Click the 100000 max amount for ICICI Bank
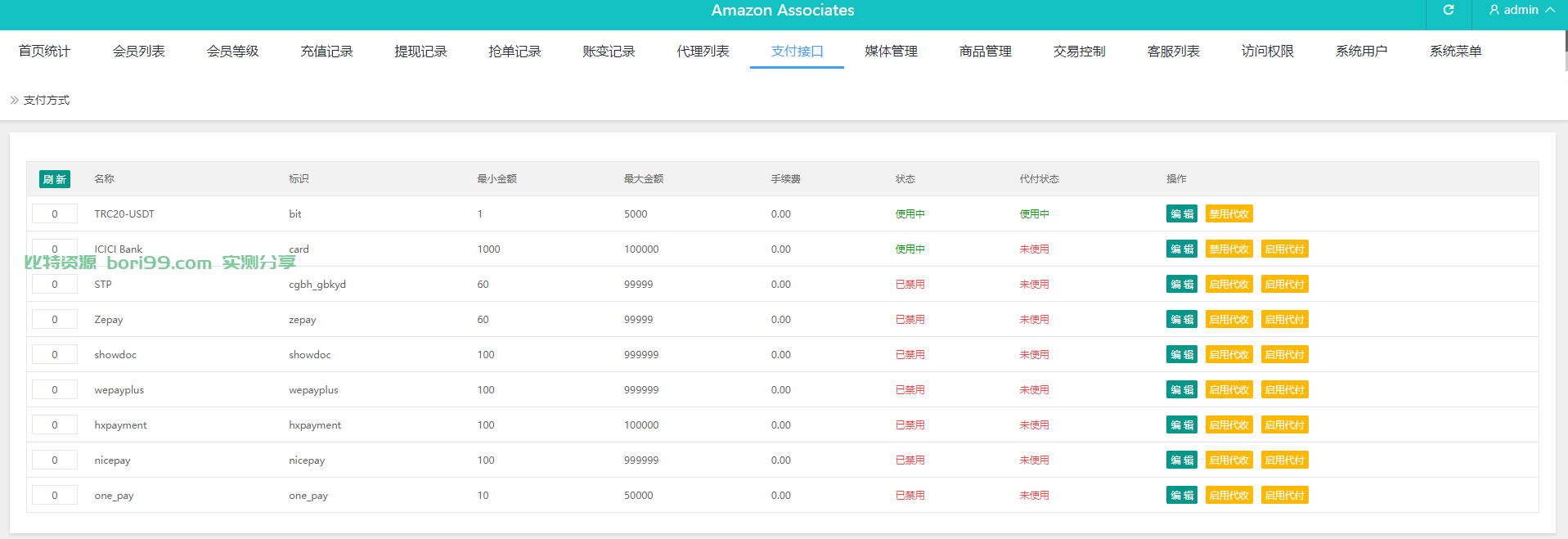Viewport: 1568px width, 539px height. pos(641,249)
